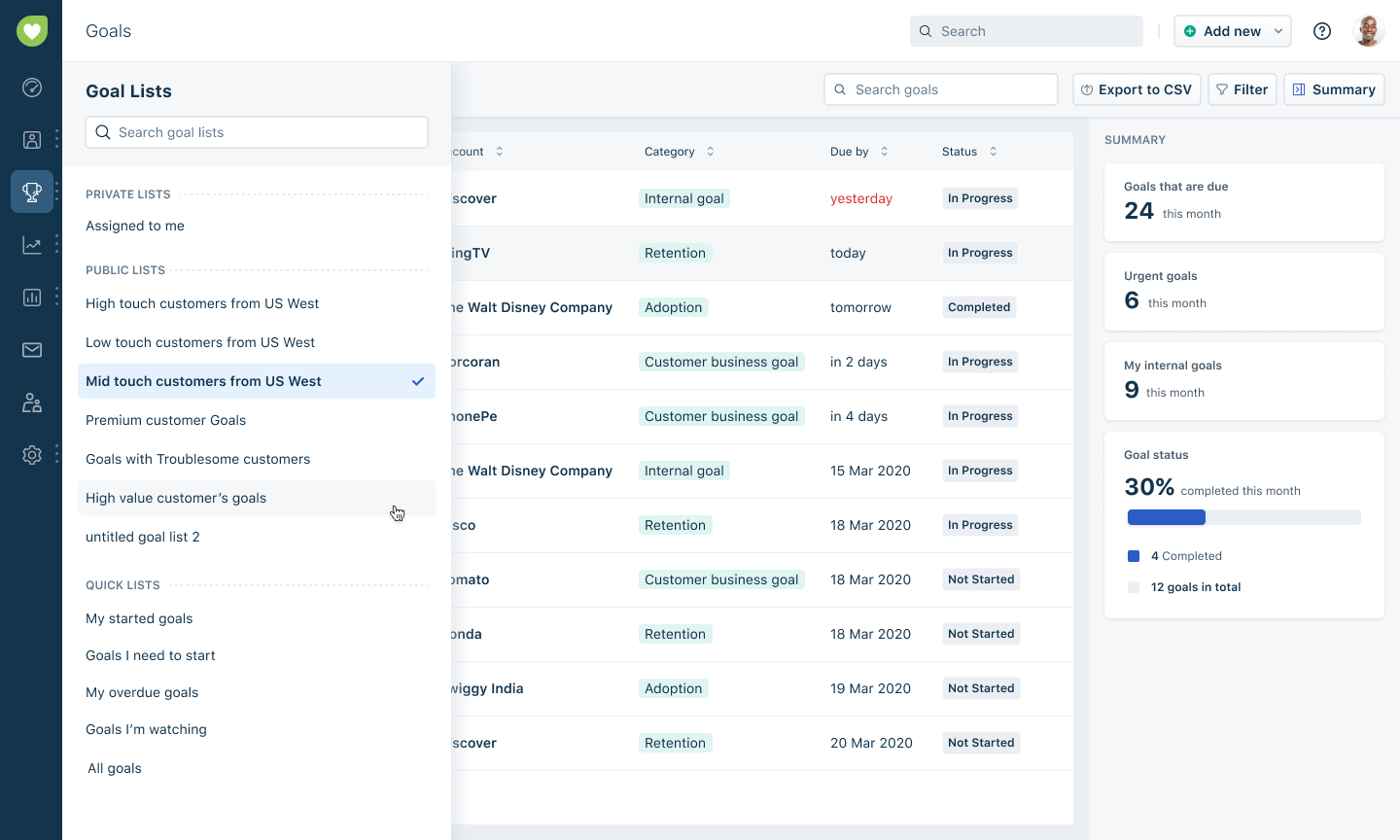The height and width of the screenshot is (840, 1400).
Task: Click the Goals trophy icon
Action: tap(31, 192)
